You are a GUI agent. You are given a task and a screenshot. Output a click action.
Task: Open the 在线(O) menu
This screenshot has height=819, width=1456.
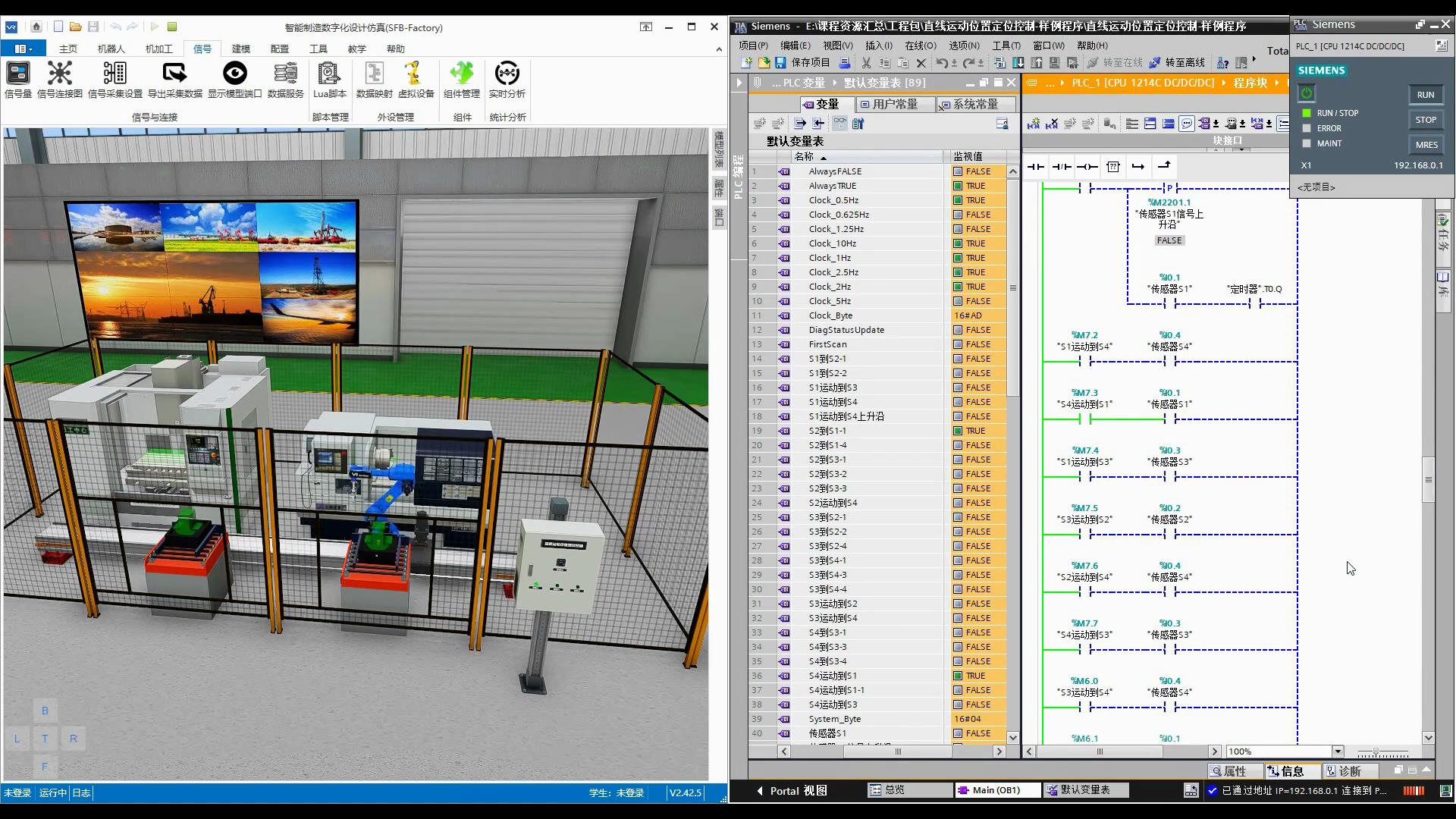tap(920, 45)
